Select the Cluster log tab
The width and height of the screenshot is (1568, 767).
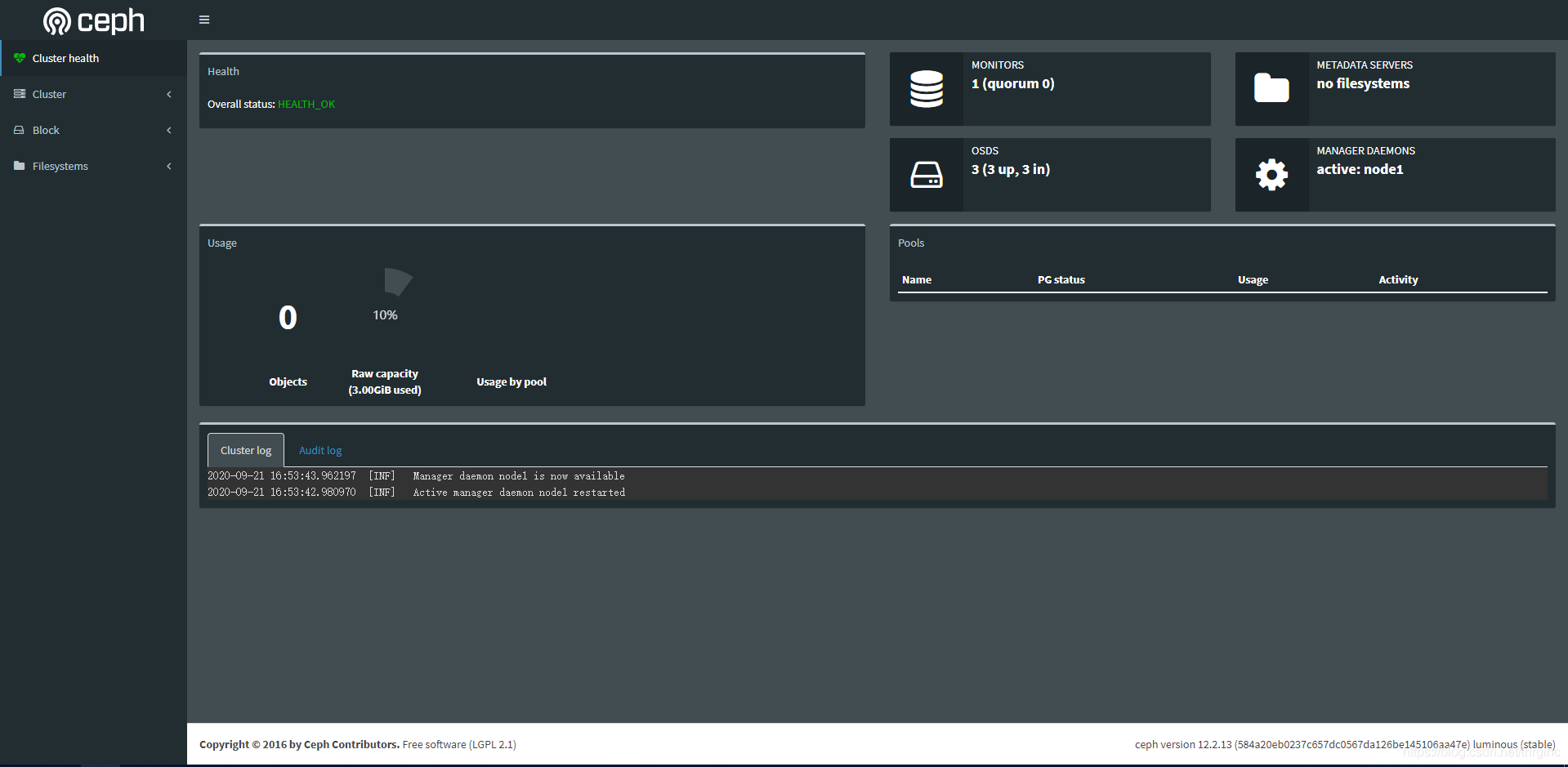(246, 450)
